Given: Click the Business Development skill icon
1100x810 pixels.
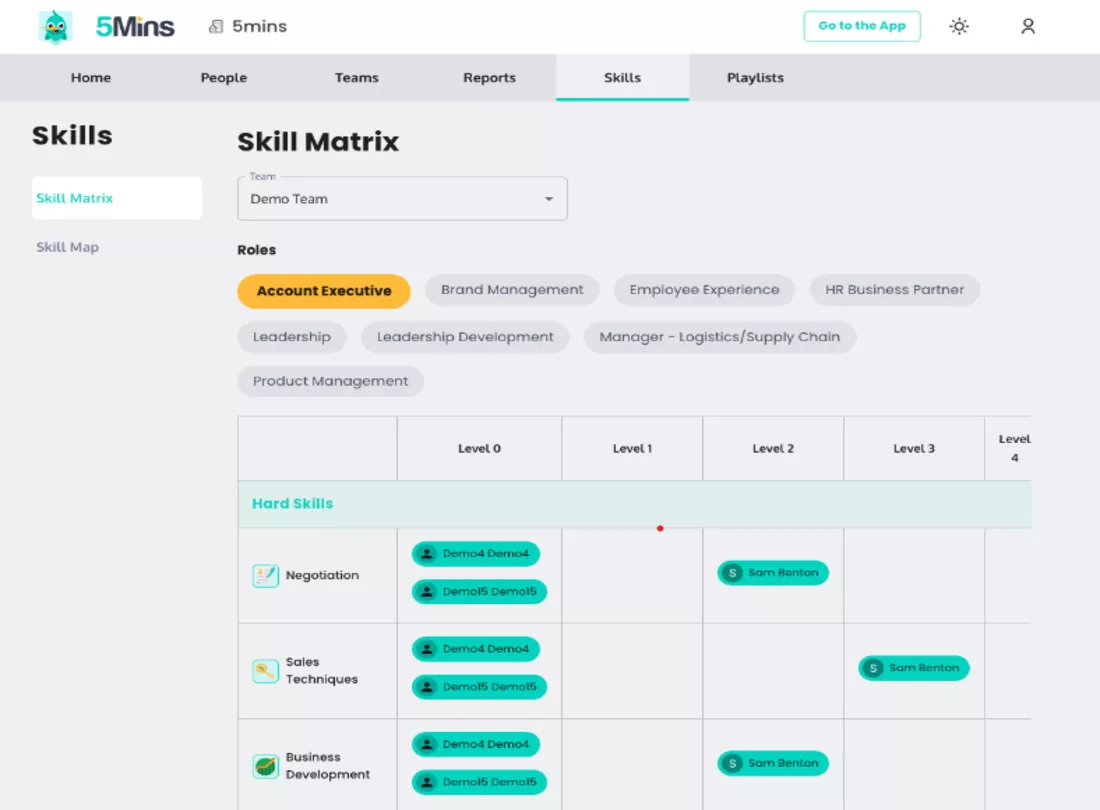Looking at the screenshot, I should pyautogui.click(x=265, y=767).
